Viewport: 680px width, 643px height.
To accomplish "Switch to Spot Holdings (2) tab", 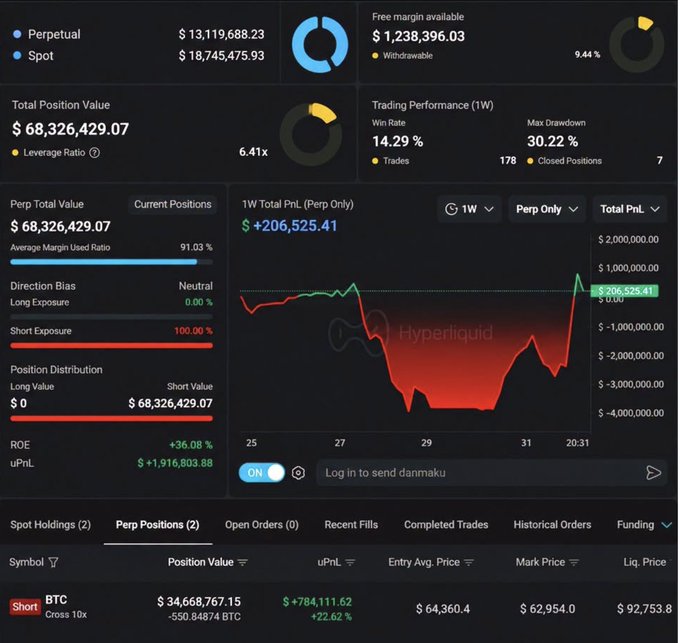I will 51,525.
